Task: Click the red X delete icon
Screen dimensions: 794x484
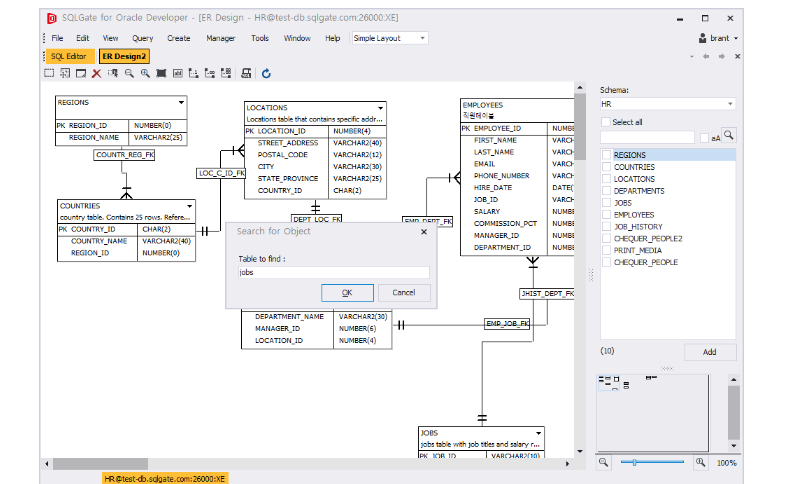Action: pos(97,73)
